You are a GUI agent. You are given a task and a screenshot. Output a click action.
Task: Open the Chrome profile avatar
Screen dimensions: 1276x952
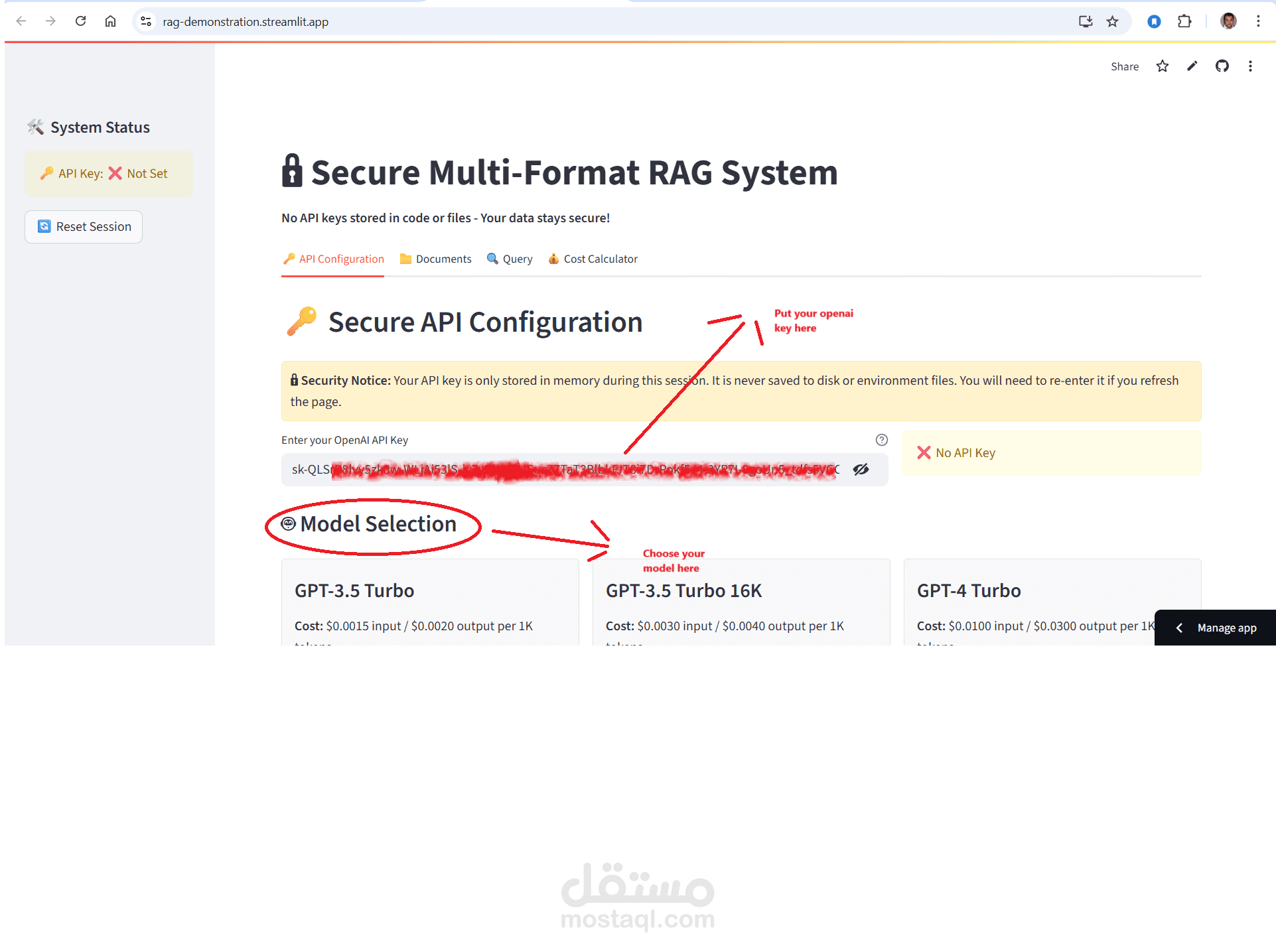point(1228,21)
